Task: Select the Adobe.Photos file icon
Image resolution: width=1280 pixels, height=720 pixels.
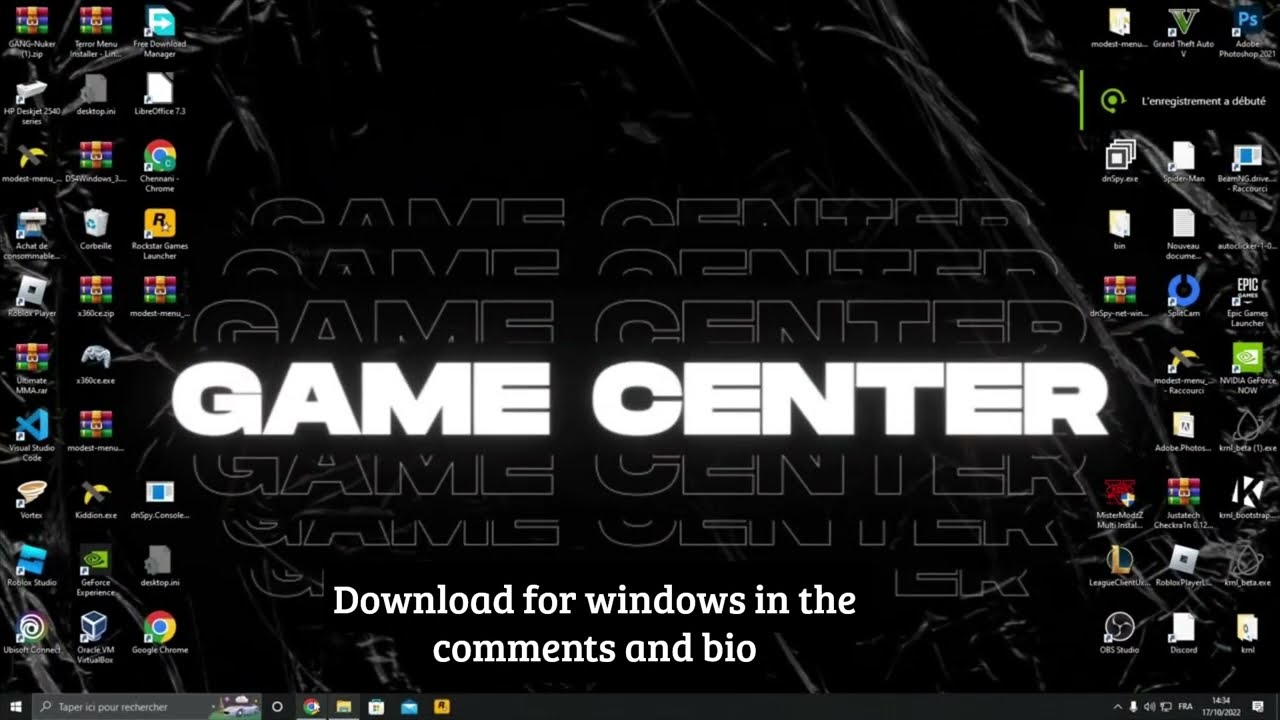Action: tap(1184, 432)
